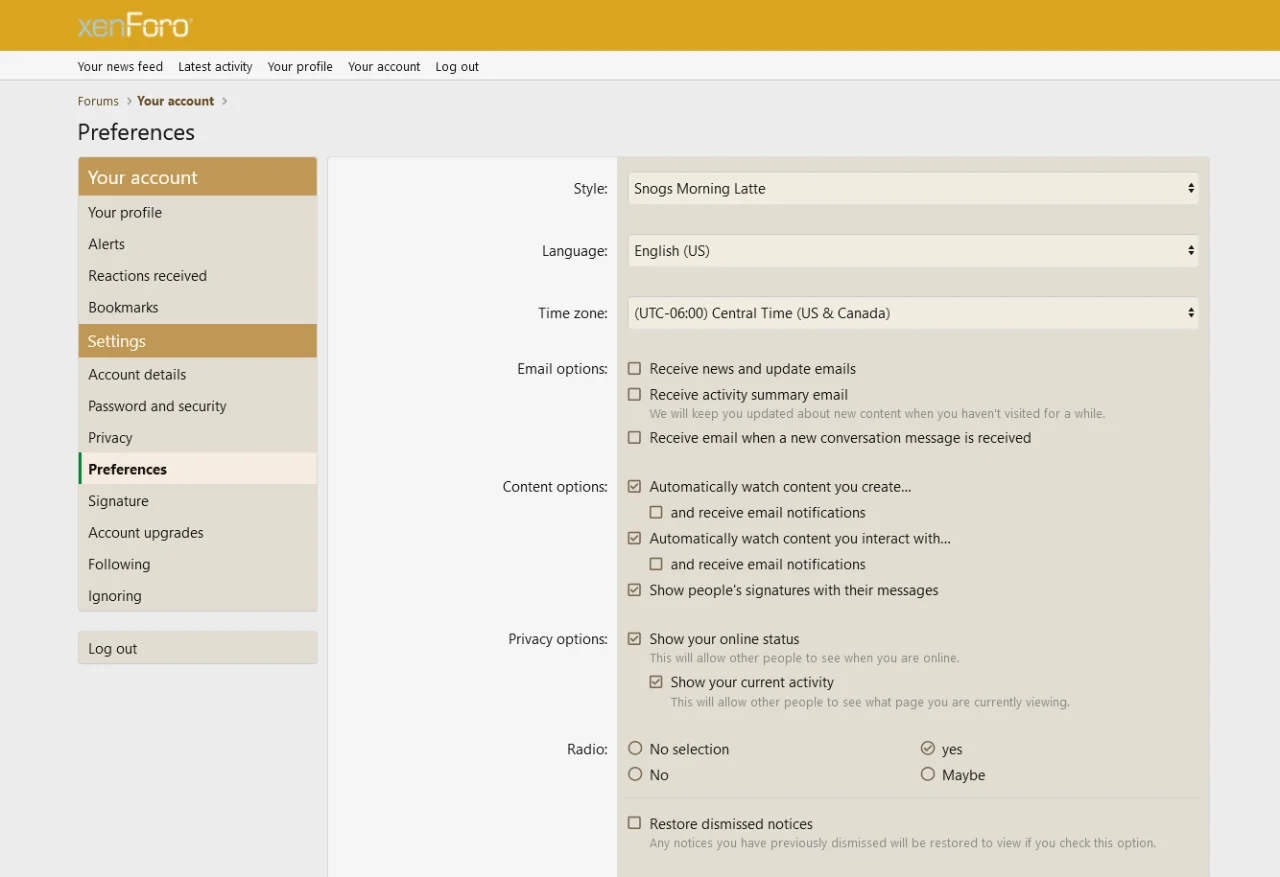
Task: Expand the Language selector
Action: tap(912, 251)
